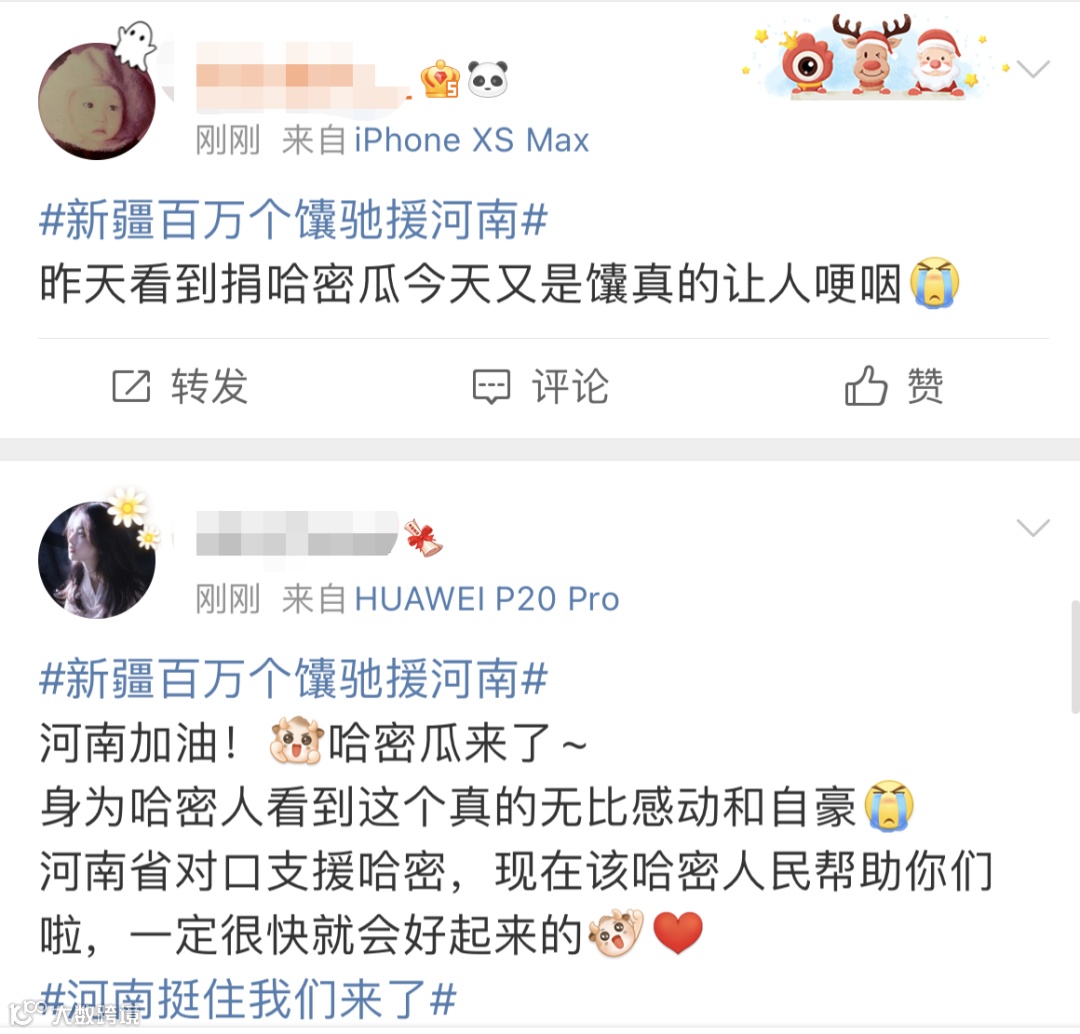
Task: Click the vertical scrollbar handle on right
Action: [x=1075, y=656]
